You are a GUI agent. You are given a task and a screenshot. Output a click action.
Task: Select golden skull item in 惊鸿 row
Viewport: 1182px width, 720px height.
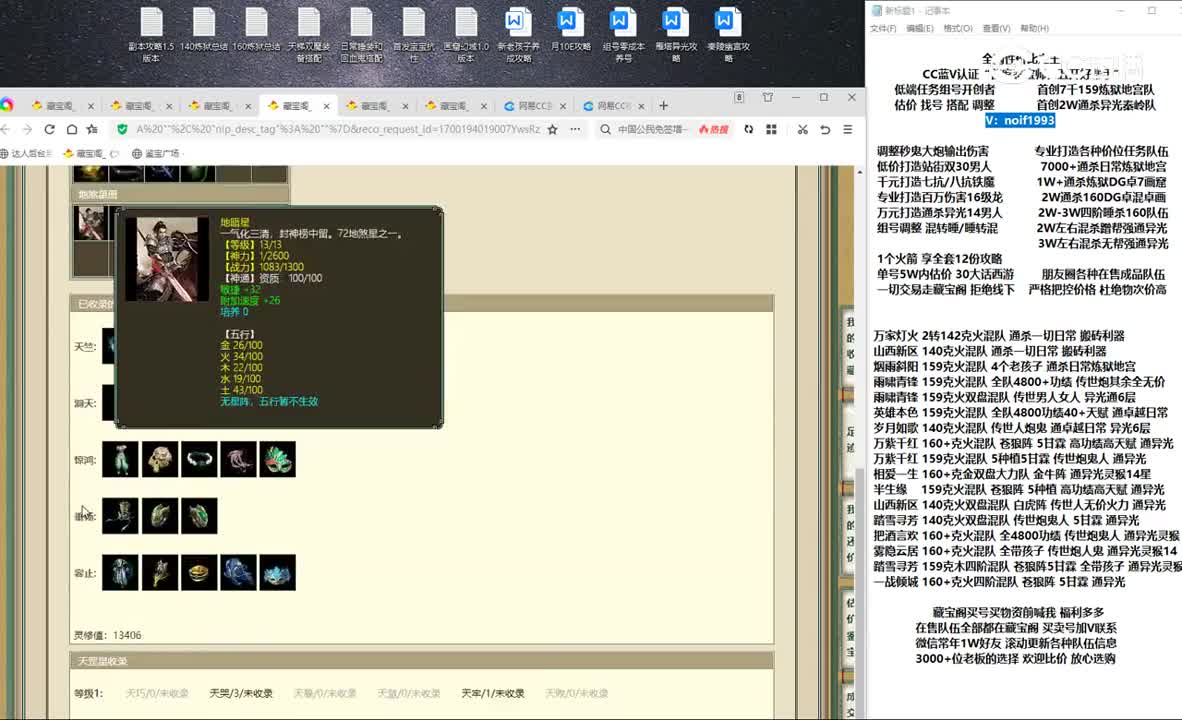coord(160,459)
